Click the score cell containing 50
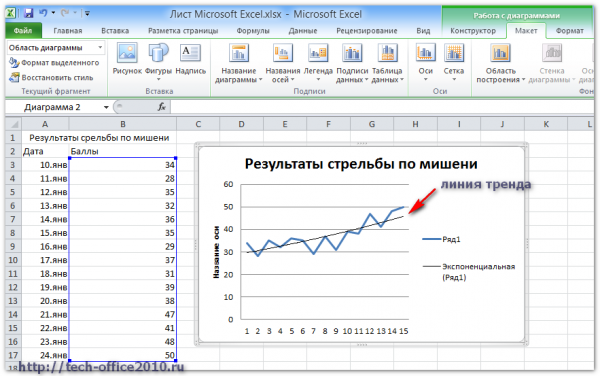The image size is (600, 376). (123, 355)
